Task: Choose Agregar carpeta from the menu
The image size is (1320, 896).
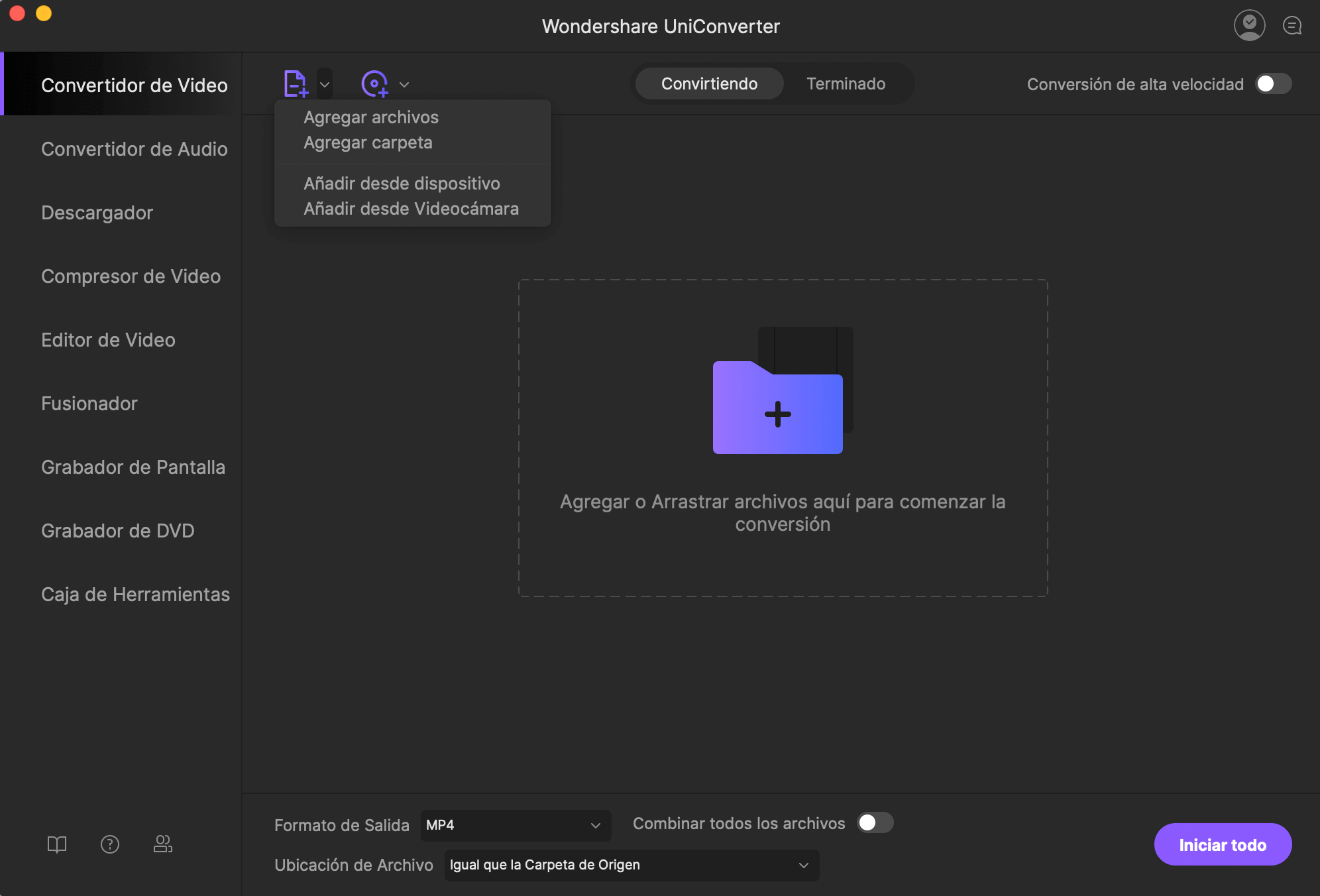Action: click(x=368, y=142)
